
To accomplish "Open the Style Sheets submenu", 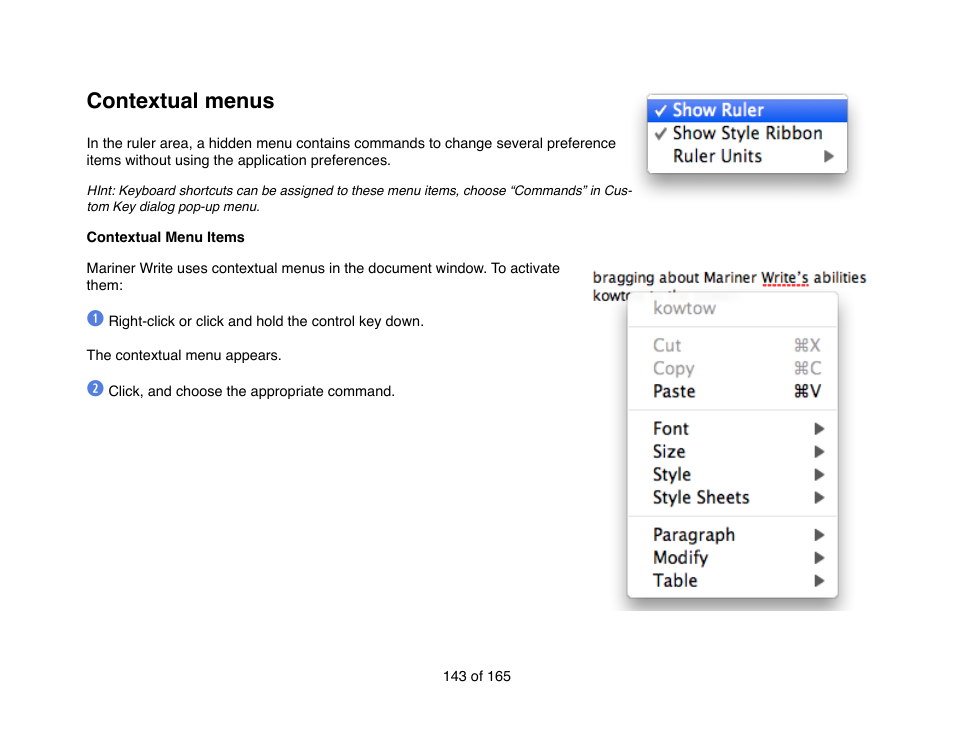I will click(733, 498).
